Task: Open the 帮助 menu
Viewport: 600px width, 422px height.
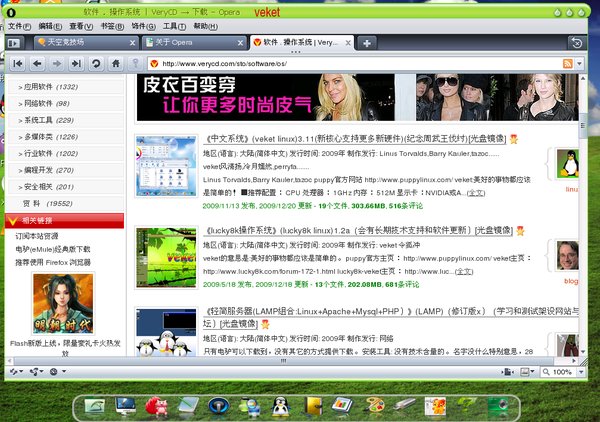Action: pos(205,26)
